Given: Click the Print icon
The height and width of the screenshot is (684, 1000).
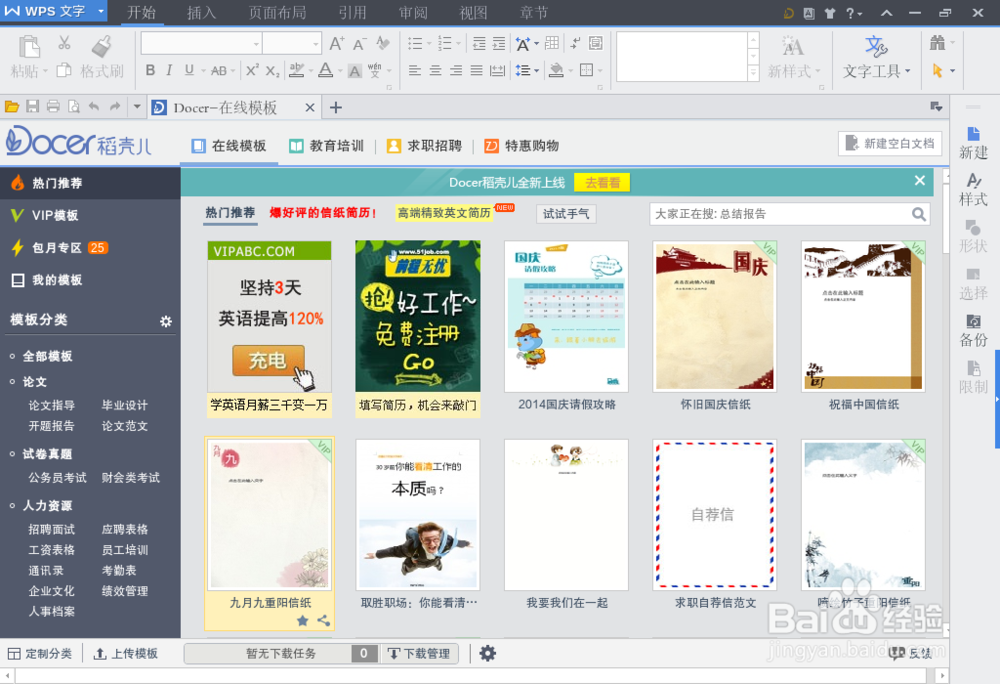Looking at the screenshot, I should point(54,106).
